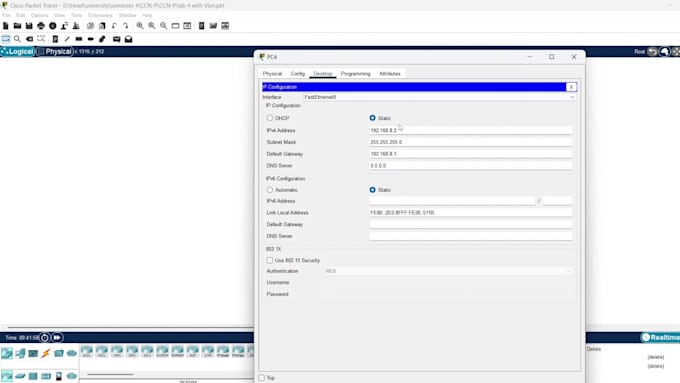Pick the first 4331 router device

coord(87,351)
